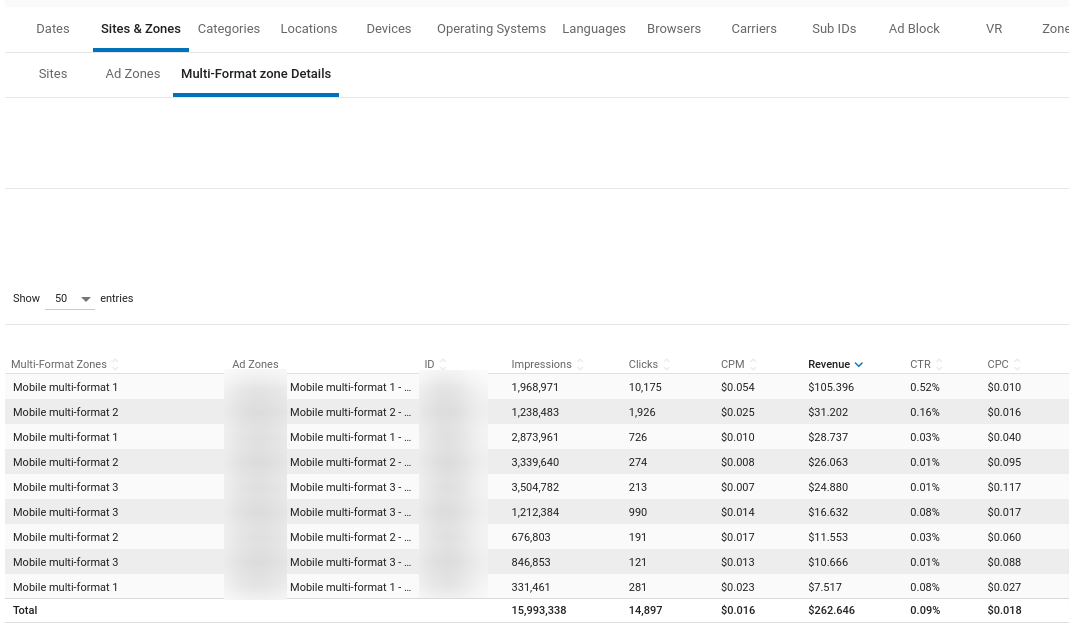
Task: Sort by CPM using arrow icon
Action: point(754,365)
